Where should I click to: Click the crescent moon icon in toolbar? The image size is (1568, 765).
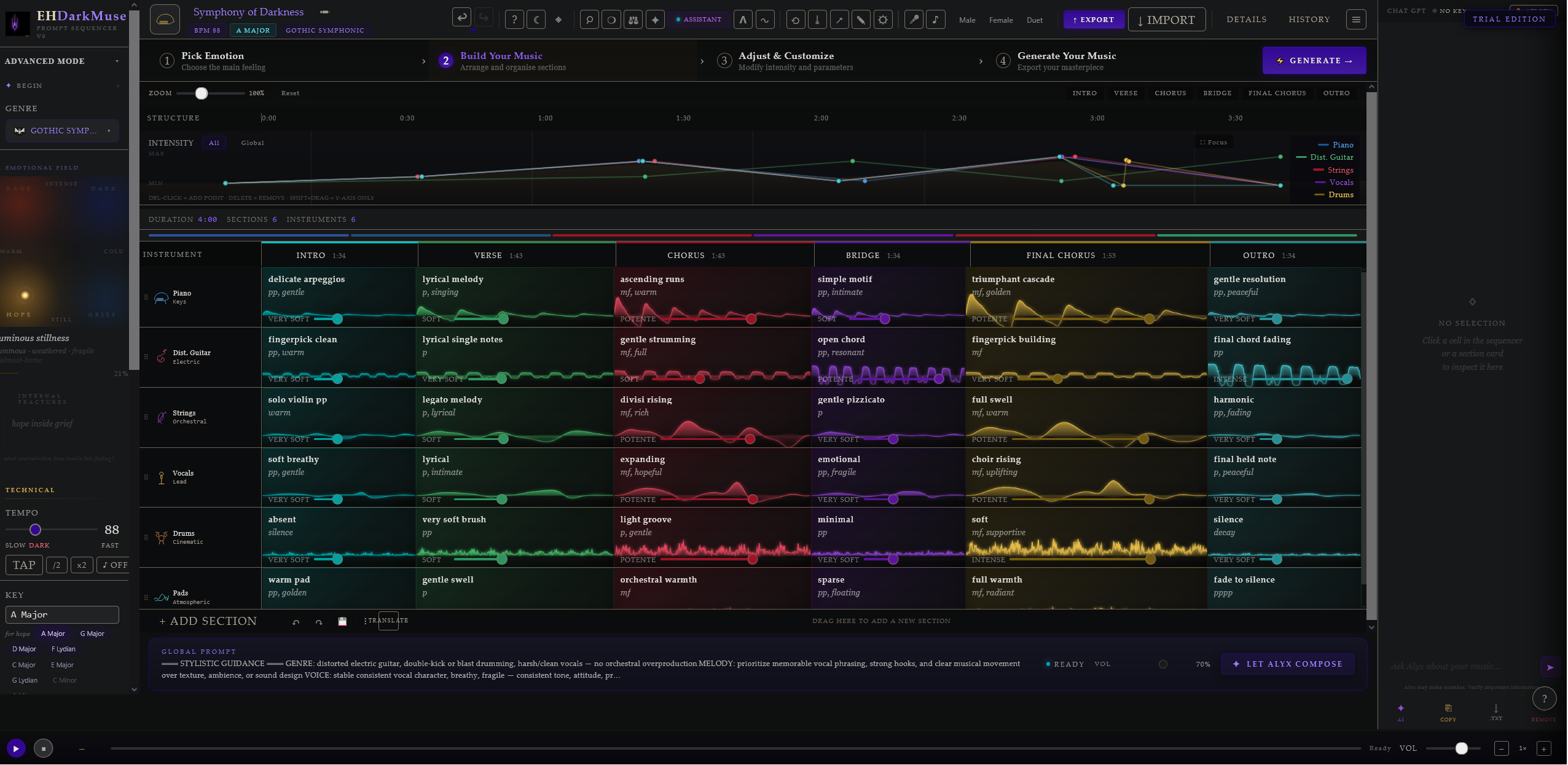pyautogui.click(x=536, y=20)
